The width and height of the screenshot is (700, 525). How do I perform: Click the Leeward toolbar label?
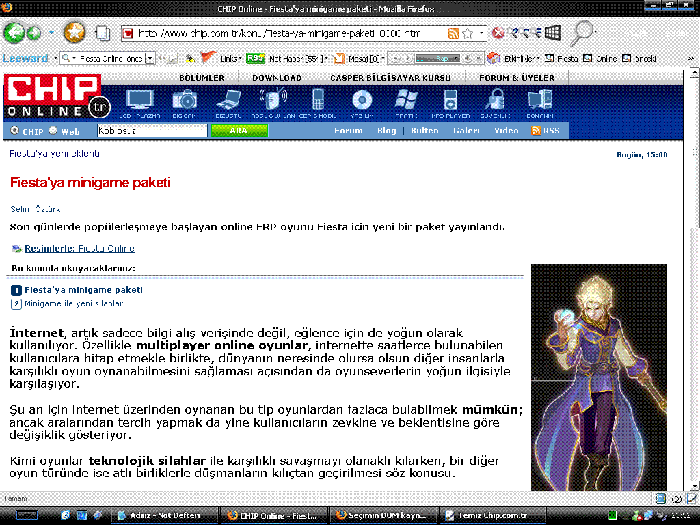pos(25,58)
